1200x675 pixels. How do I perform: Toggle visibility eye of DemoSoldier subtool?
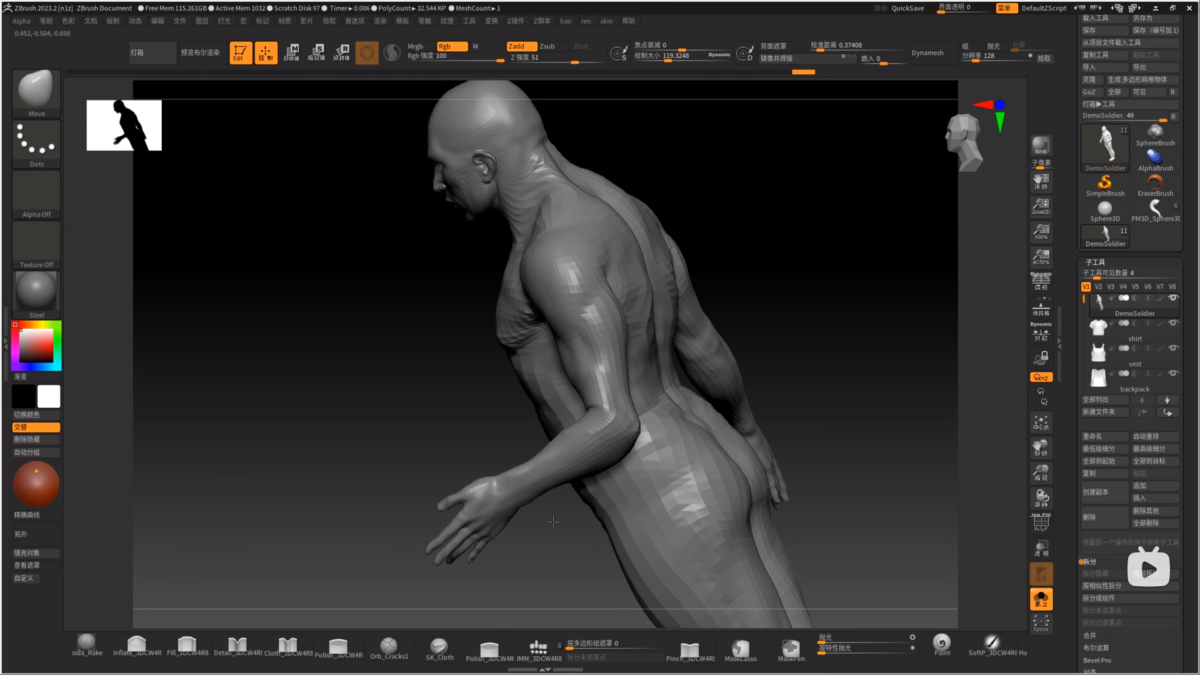[1172, 298]
